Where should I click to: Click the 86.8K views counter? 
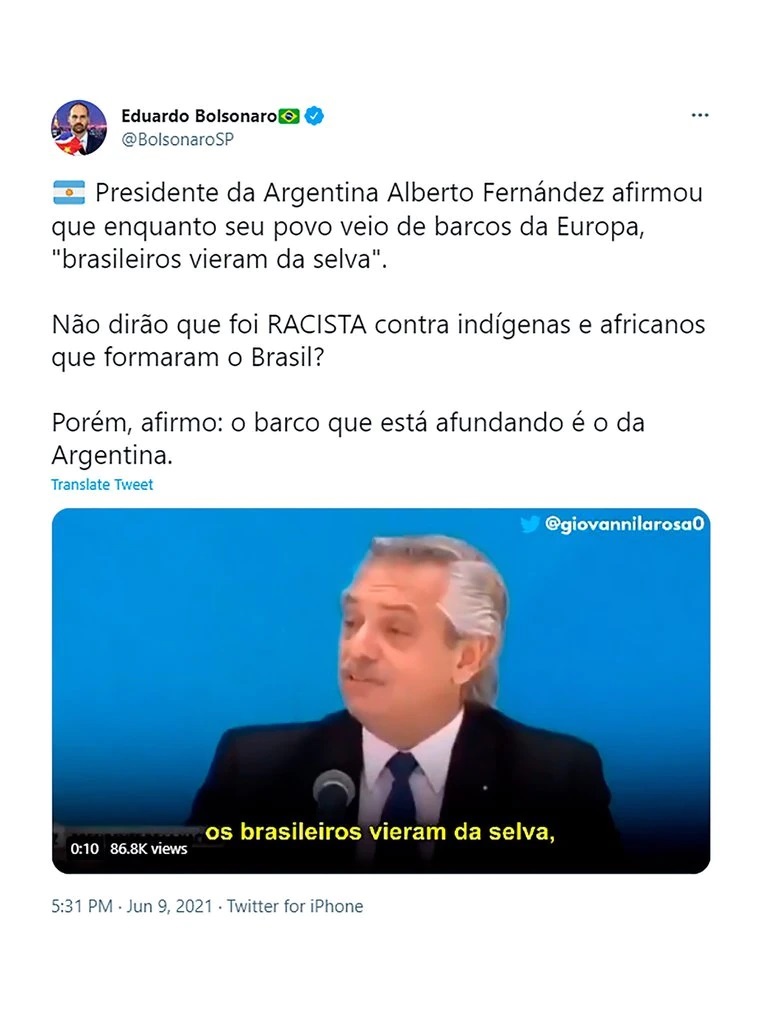(x=148, y=848)
